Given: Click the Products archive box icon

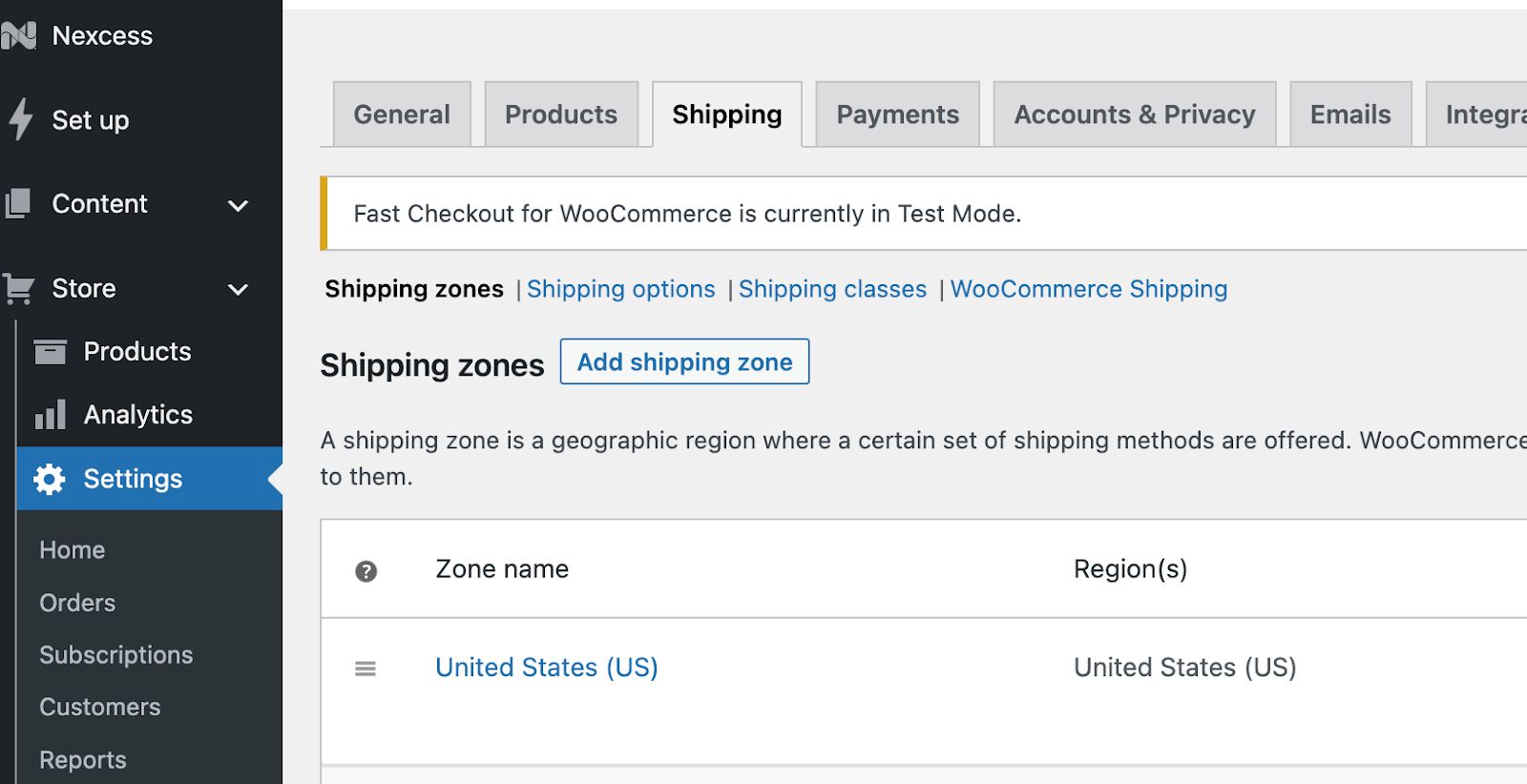Looking at the screenshot, I should 50,352.
